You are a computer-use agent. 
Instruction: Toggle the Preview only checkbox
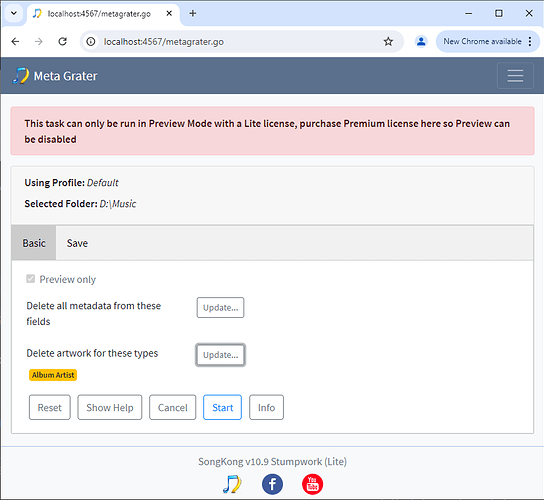coord(31,279)
